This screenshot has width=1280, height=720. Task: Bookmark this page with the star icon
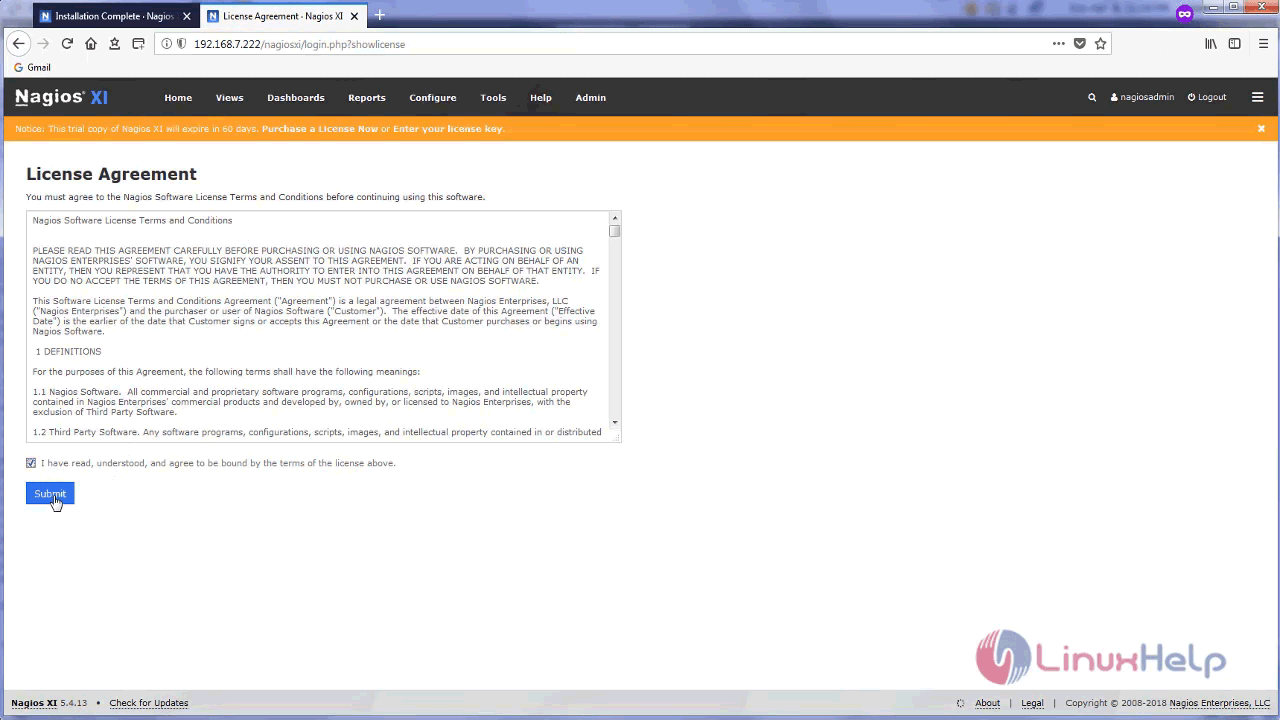pos(1101,44)
